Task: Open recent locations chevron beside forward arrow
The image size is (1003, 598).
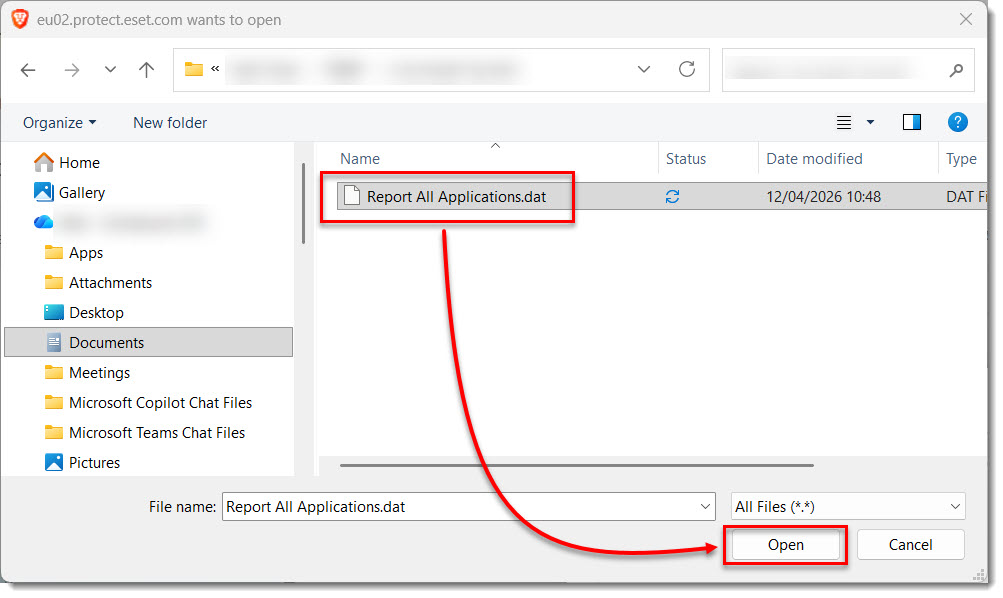Action: (110, 70)
